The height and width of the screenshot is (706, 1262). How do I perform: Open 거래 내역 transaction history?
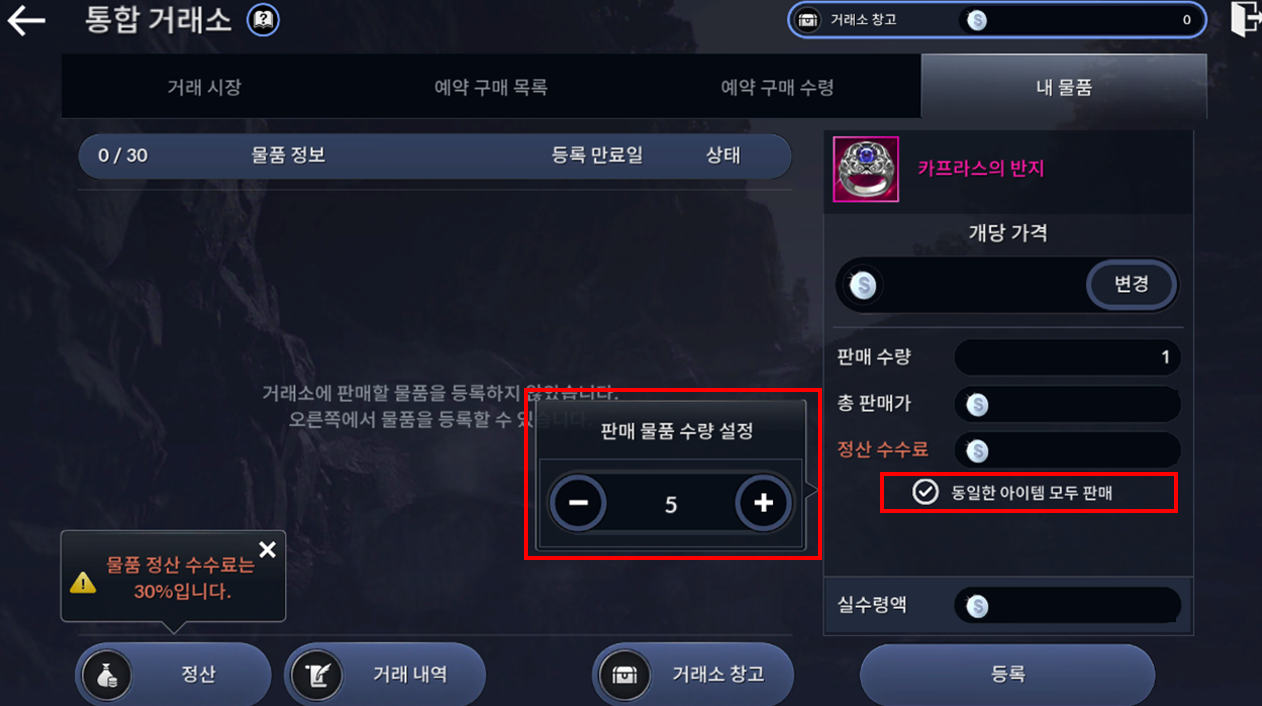pos(385,674)
